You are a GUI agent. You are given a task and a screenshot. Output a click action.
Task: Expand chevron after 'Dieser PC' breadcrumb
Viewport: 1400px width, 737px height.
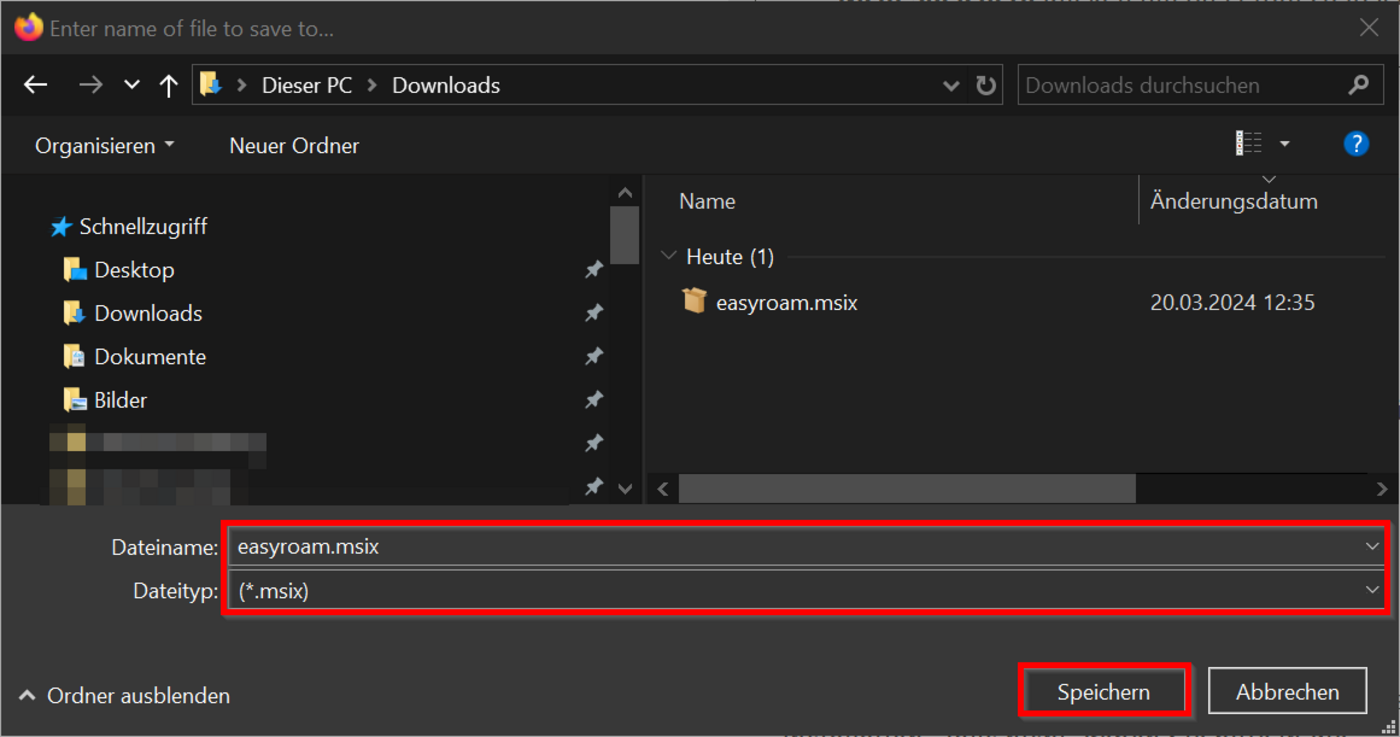pyautogui.click(x=372, y=85)
